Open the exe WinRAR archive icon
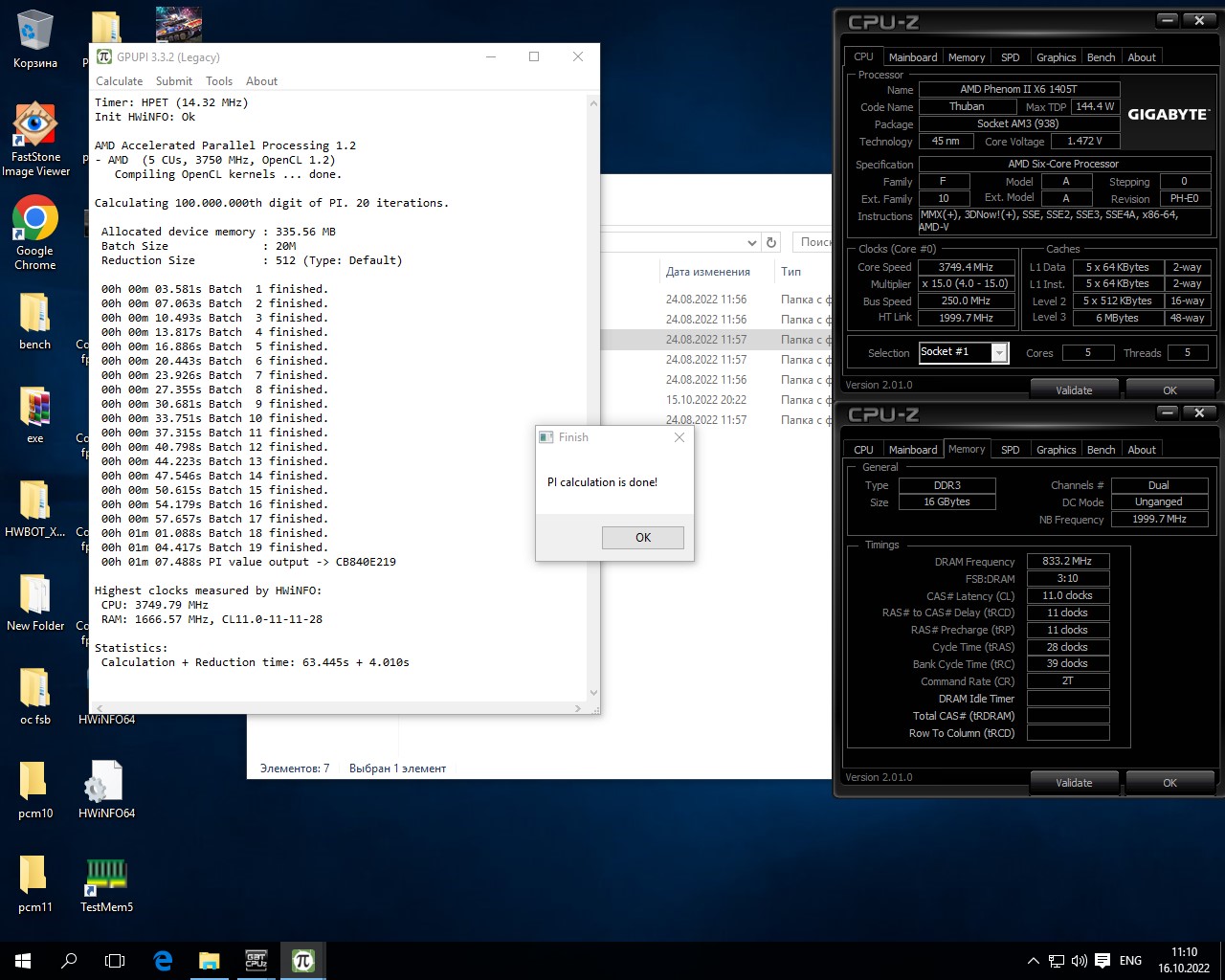The image size is (1225, 980). tap(35, 414)
